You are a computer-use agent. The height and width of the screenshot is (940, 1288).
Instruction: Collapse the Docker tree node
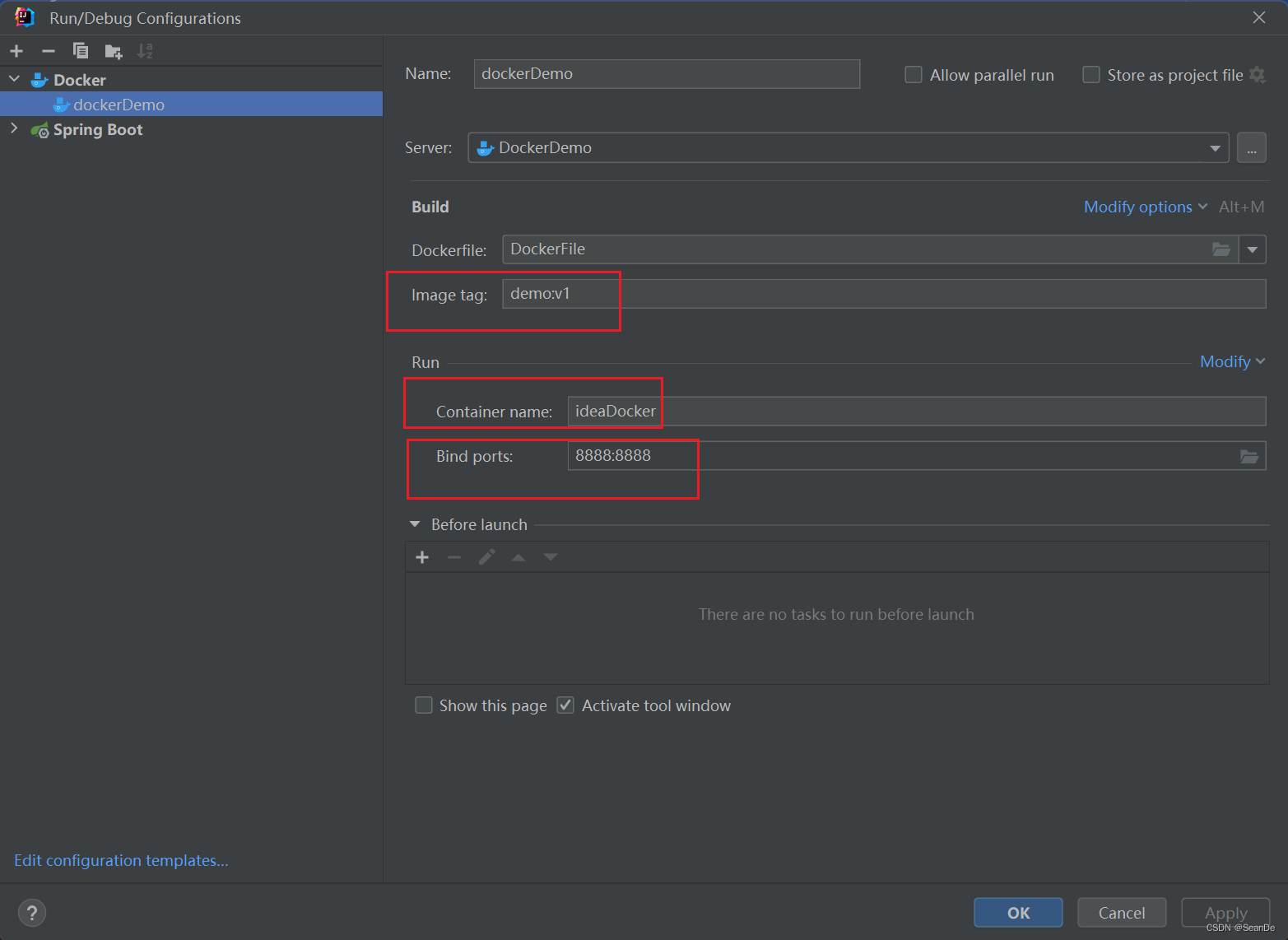click(14, 79)
